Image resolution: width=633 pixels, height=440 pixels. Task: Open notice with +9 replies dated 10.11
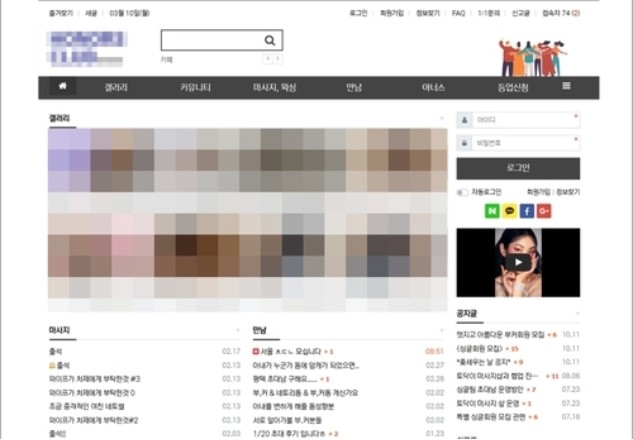tap(484, 362)
